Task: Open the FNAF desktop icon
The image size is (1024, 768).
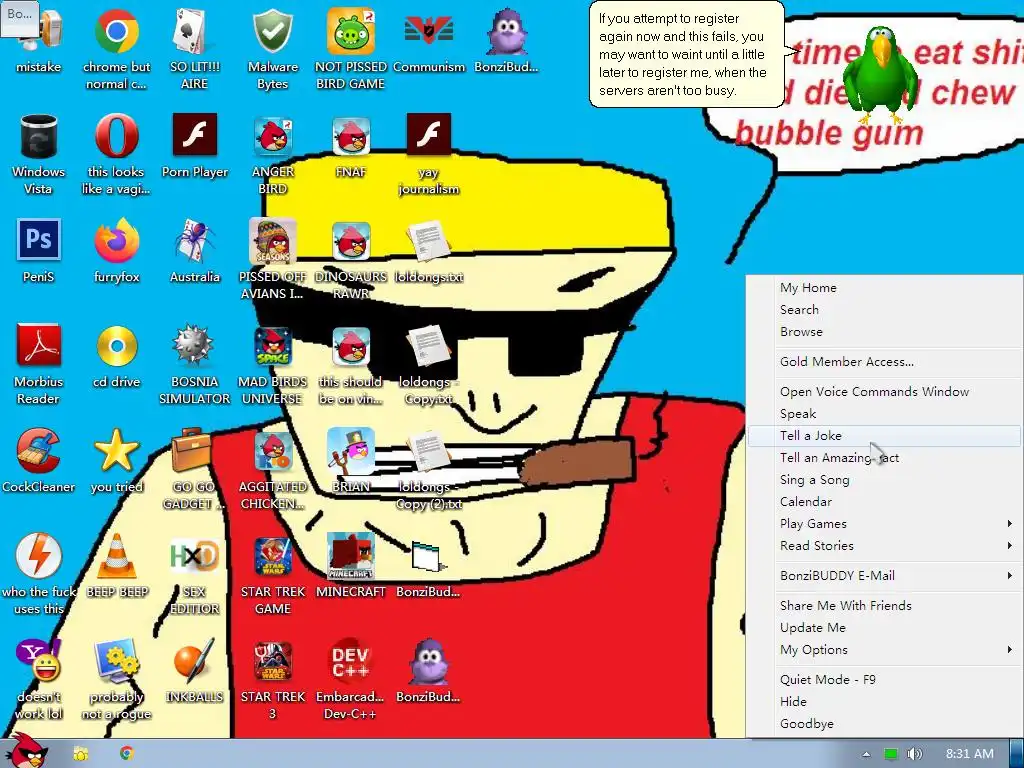Action: pos(351,136)
